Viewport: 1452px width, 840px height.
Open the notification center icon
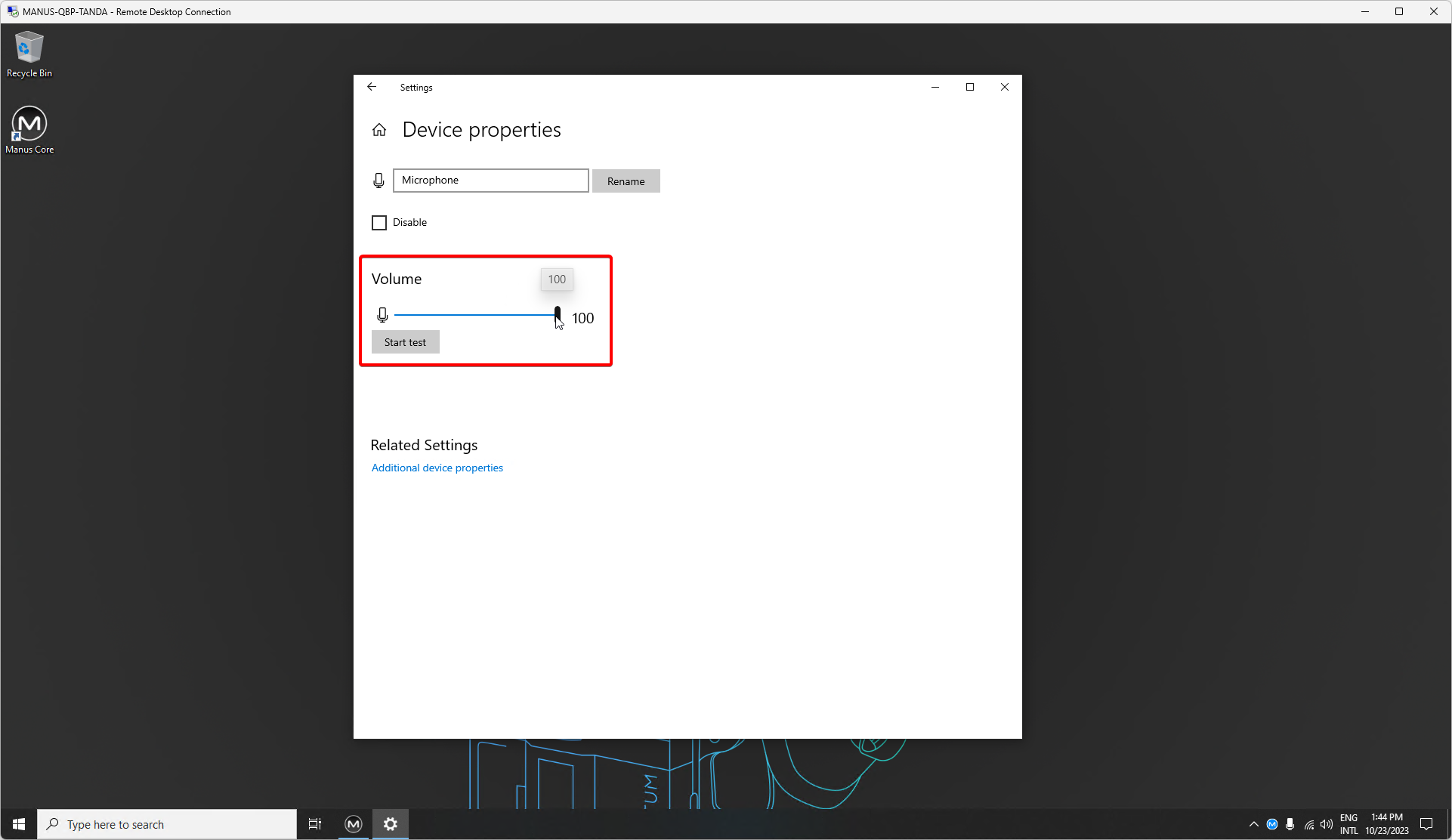[1426, 824]
